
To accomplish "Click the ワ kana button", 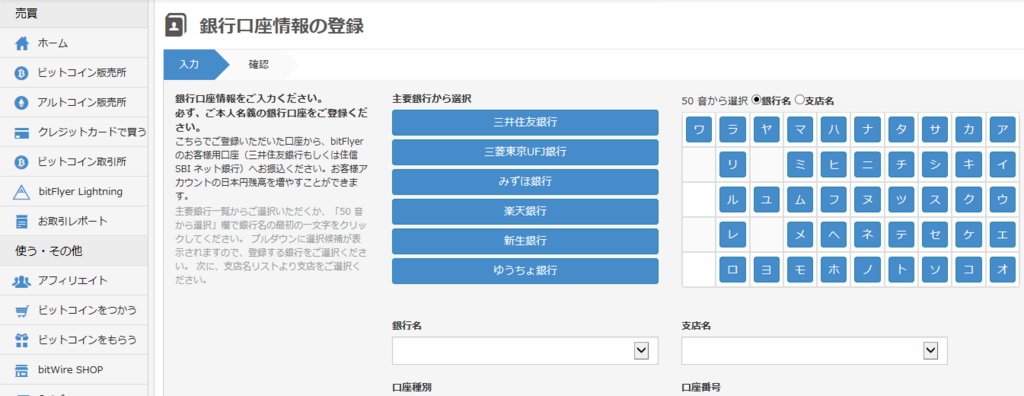I will pos(699,129).
